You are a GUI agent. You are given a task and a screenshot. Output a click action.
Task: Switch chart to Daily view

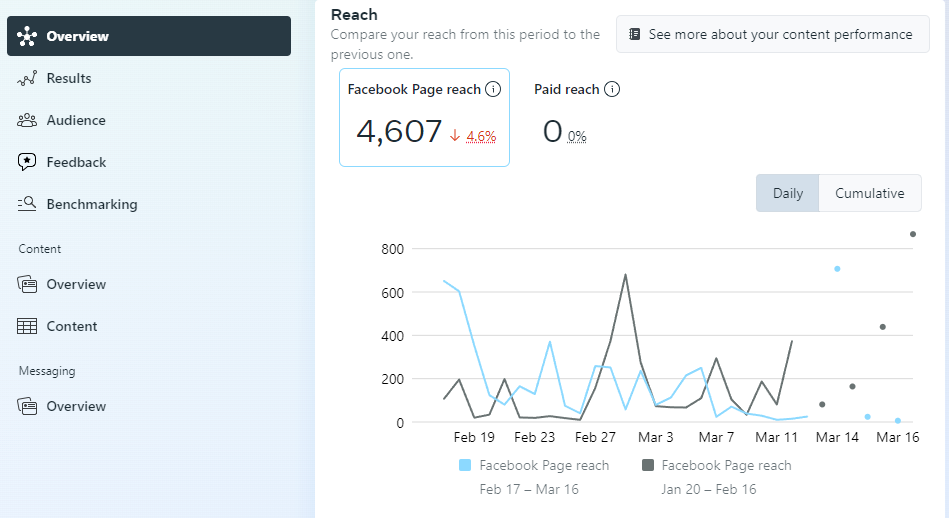787,193
